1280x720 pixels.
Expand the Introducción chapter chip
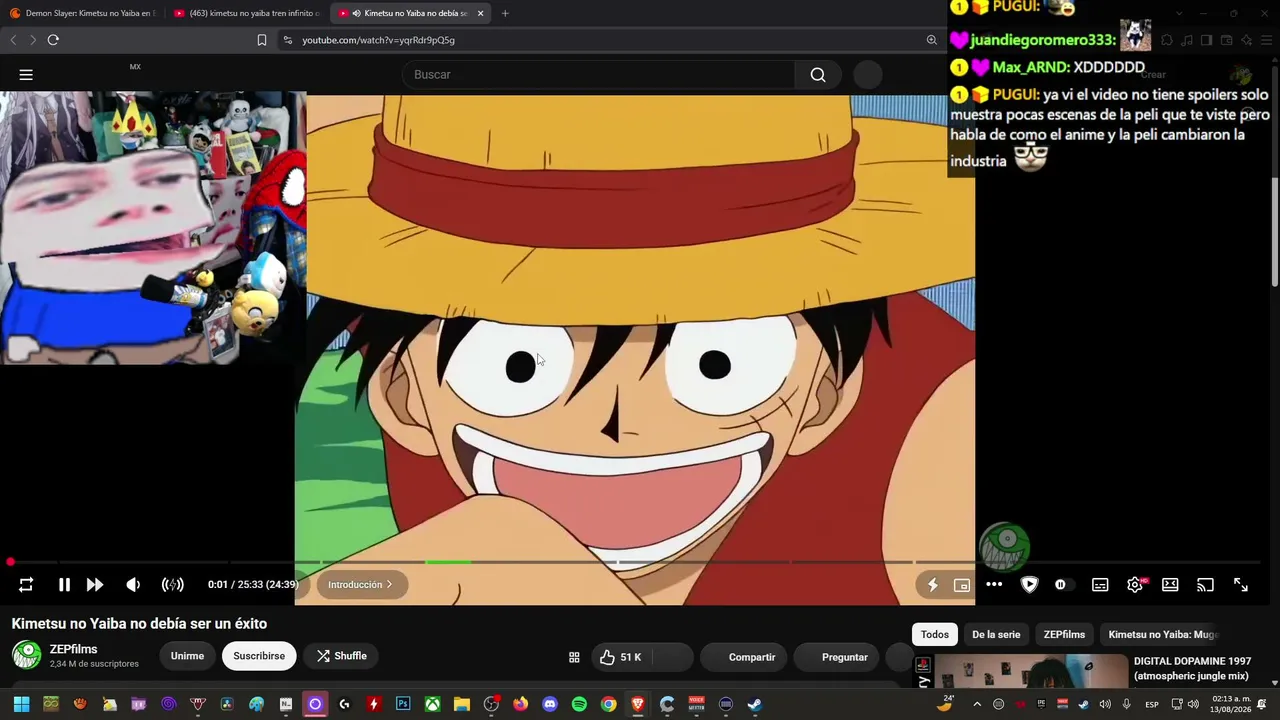click(x=361, y=585)
